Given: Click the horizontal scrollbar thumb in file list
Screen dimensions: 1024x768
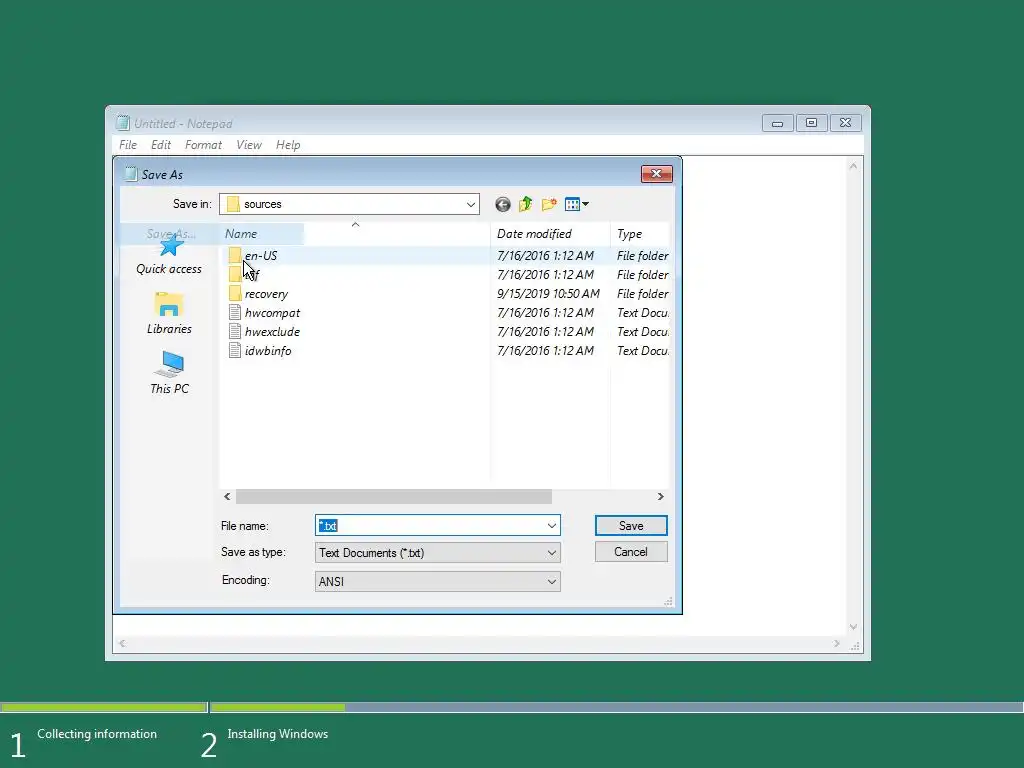Looking at the screenshot, I should tap(394, 497).
